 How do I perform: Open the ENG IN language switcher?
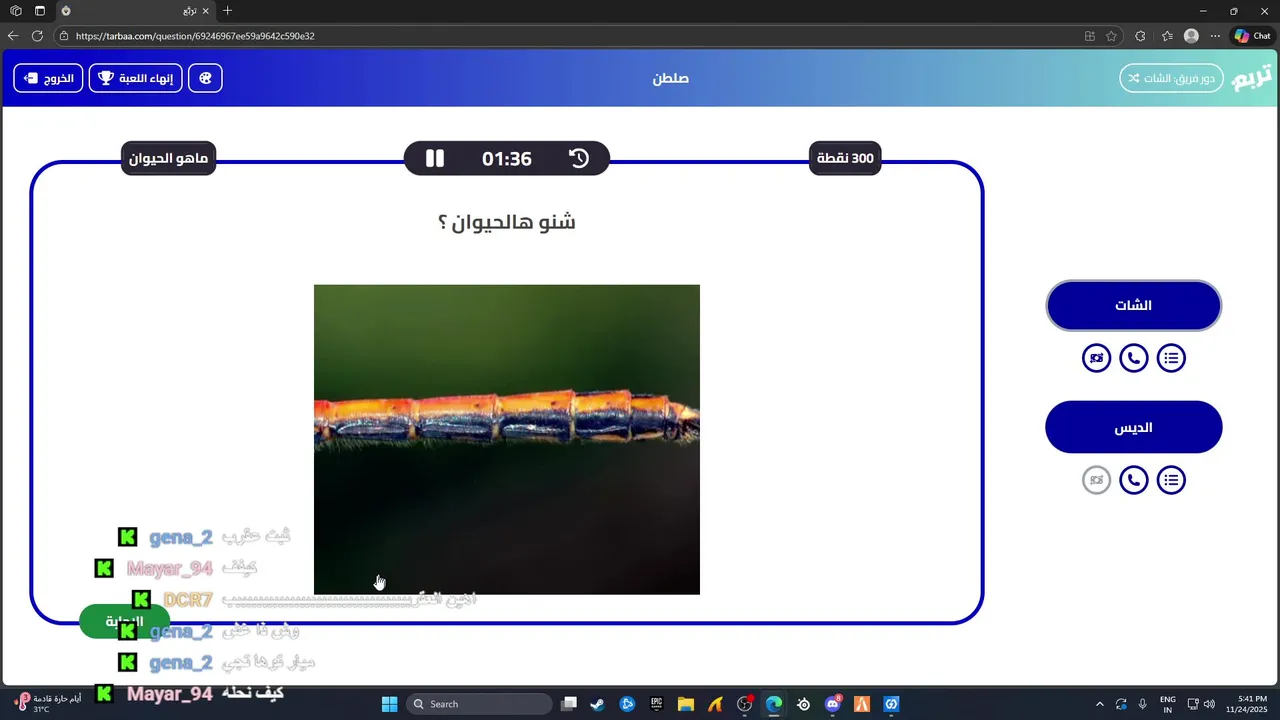click(1167, 704)
